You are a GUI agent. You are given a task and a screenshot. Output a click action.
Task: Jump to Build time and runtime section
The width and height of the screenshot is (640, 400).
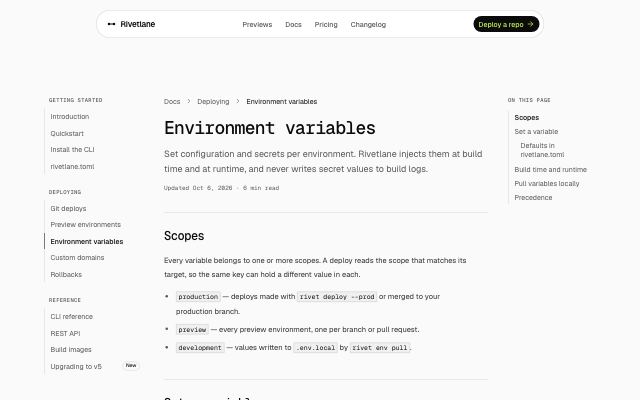550,170
